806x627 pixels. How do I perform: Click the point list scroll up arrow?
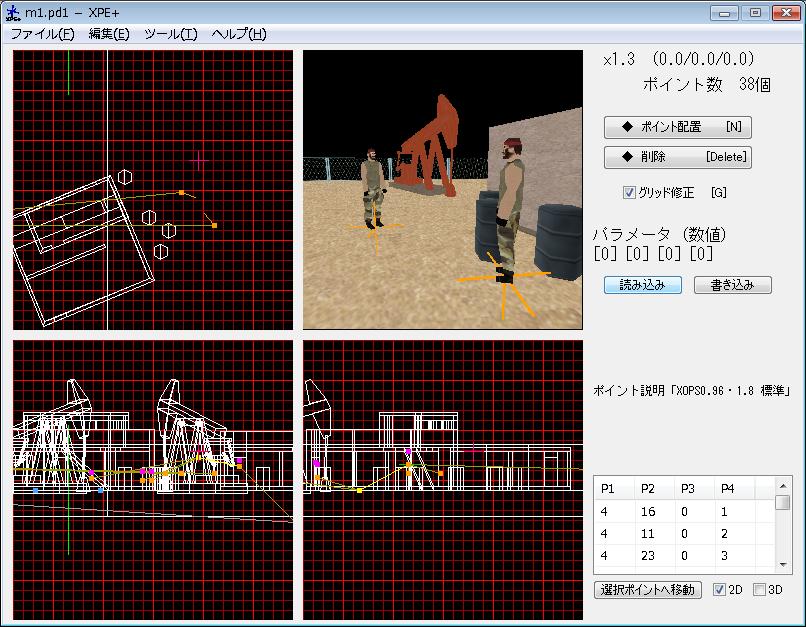[783, 486]
